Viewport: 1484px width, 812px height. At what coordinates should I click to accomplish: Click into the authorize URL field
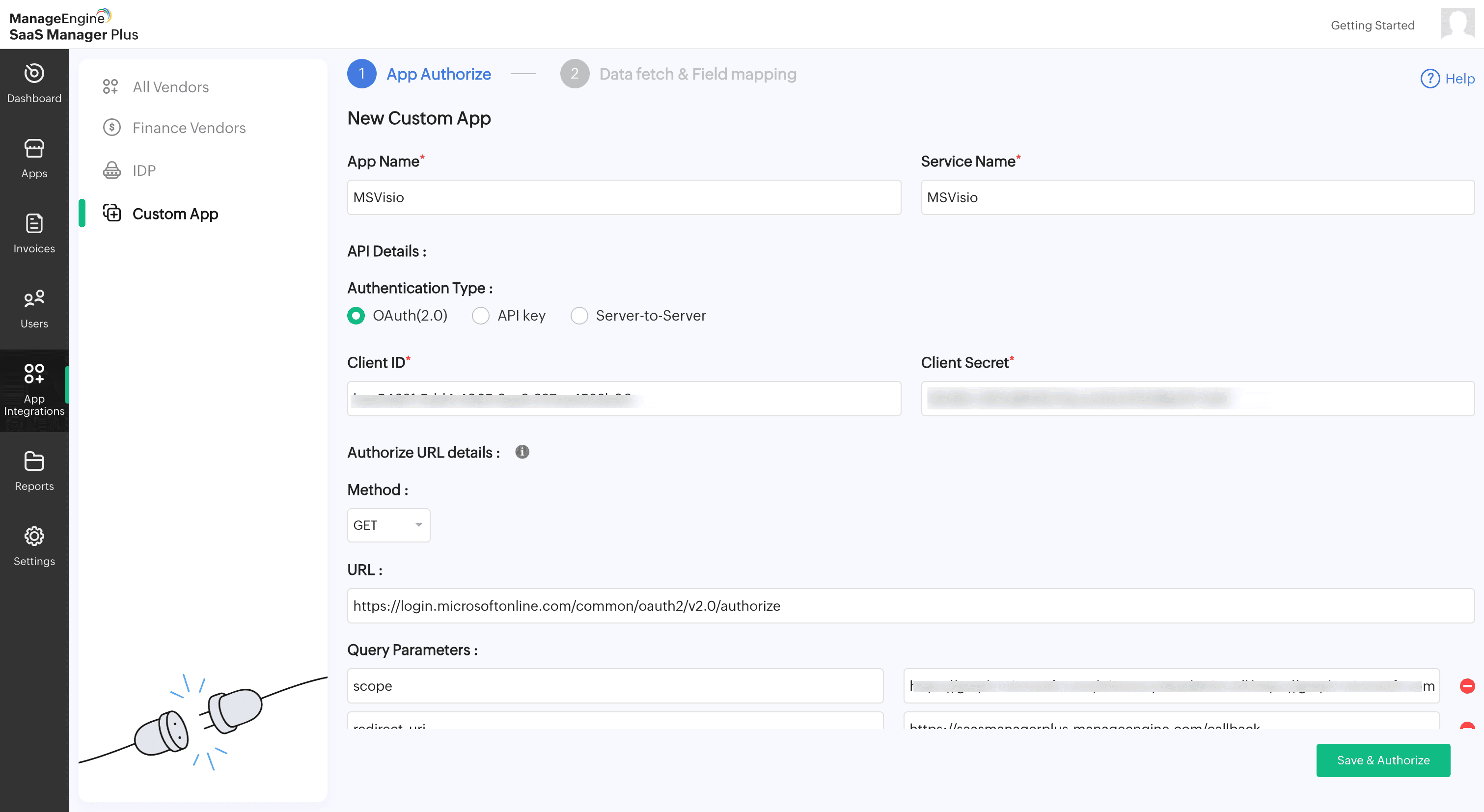click(x=910, y=606)
